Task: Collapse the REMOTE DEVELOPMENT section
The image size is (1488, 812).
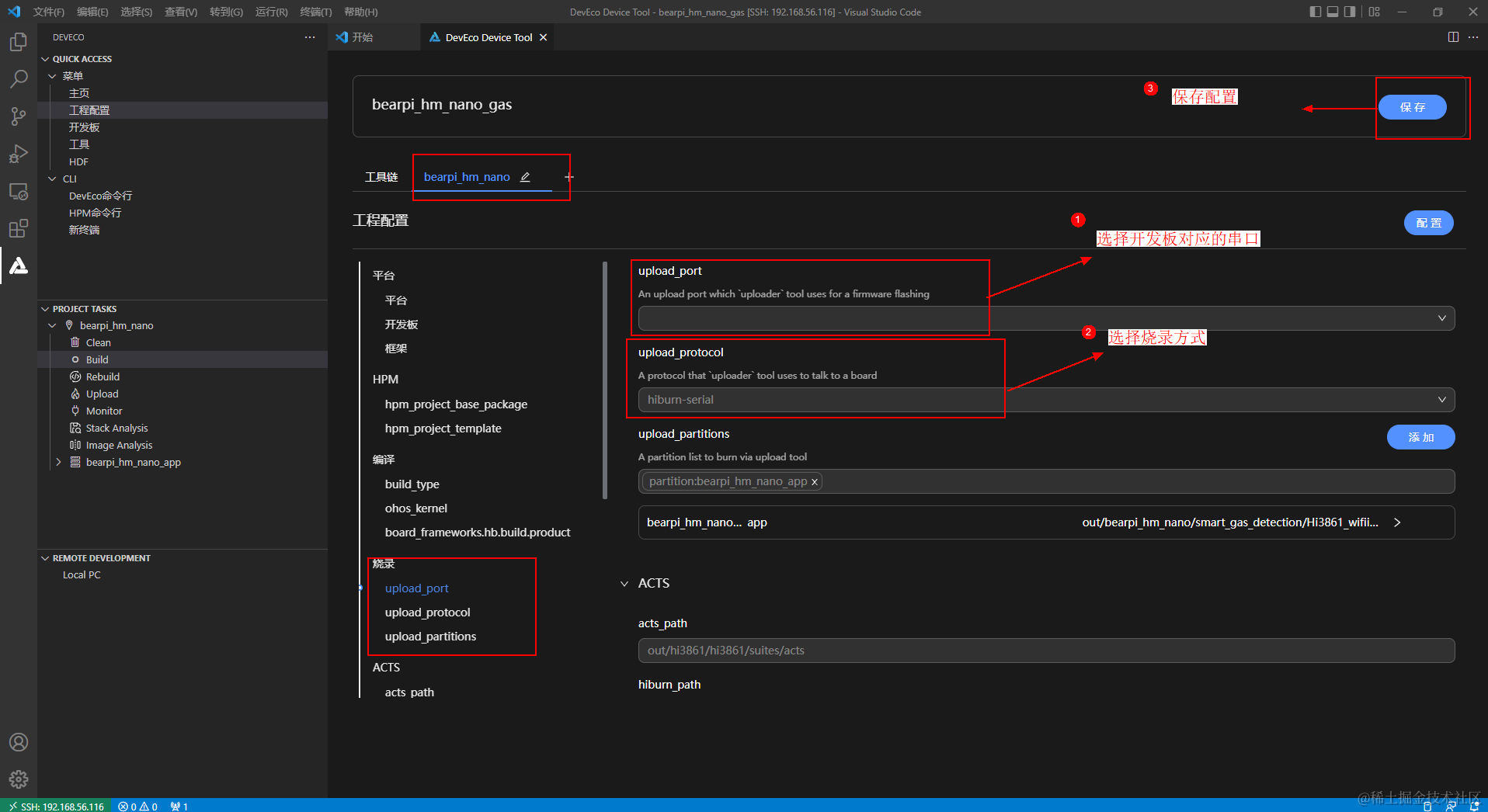Action: click(45, 558)
